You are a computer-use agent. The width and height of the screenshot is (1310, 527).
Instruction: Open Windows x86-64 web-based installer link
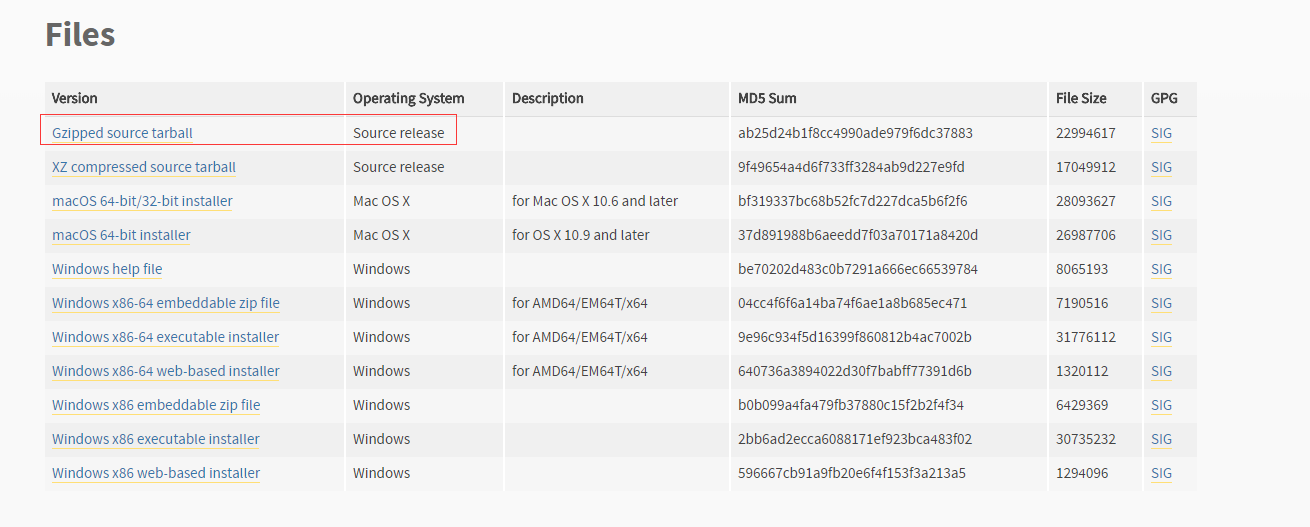tap(166, 371)
